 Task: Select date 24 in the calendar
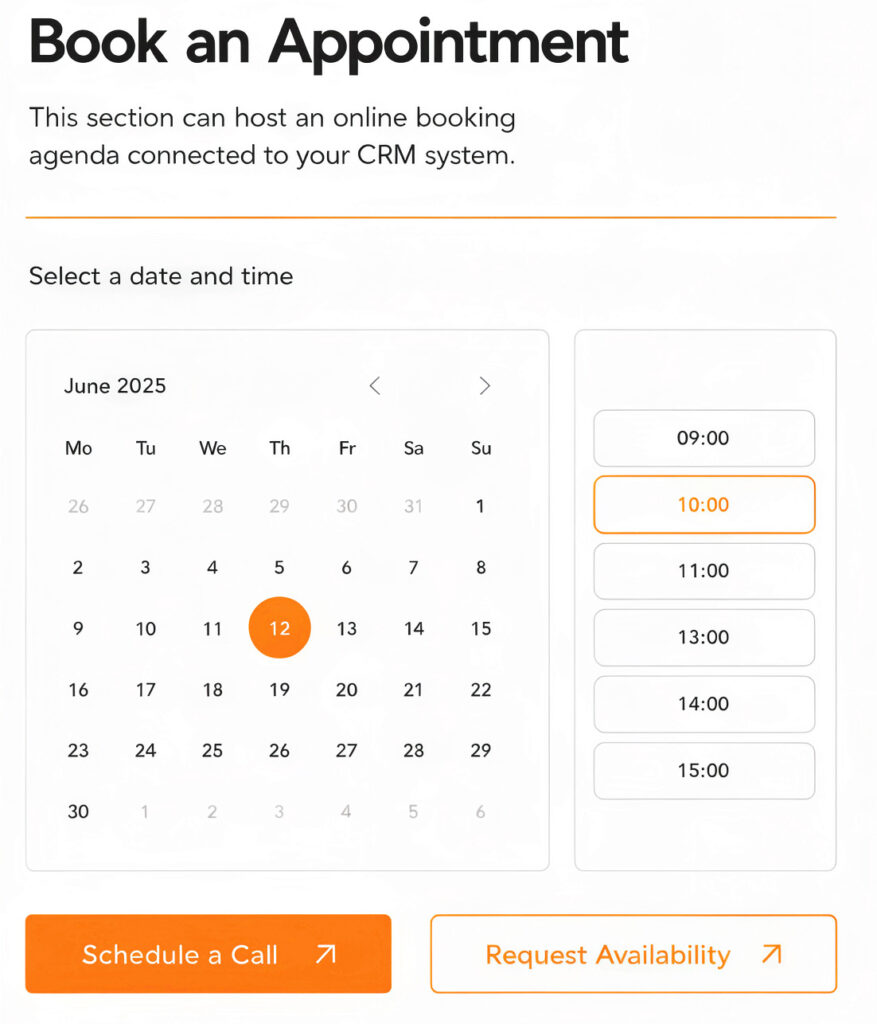click(x=145, y=750)
